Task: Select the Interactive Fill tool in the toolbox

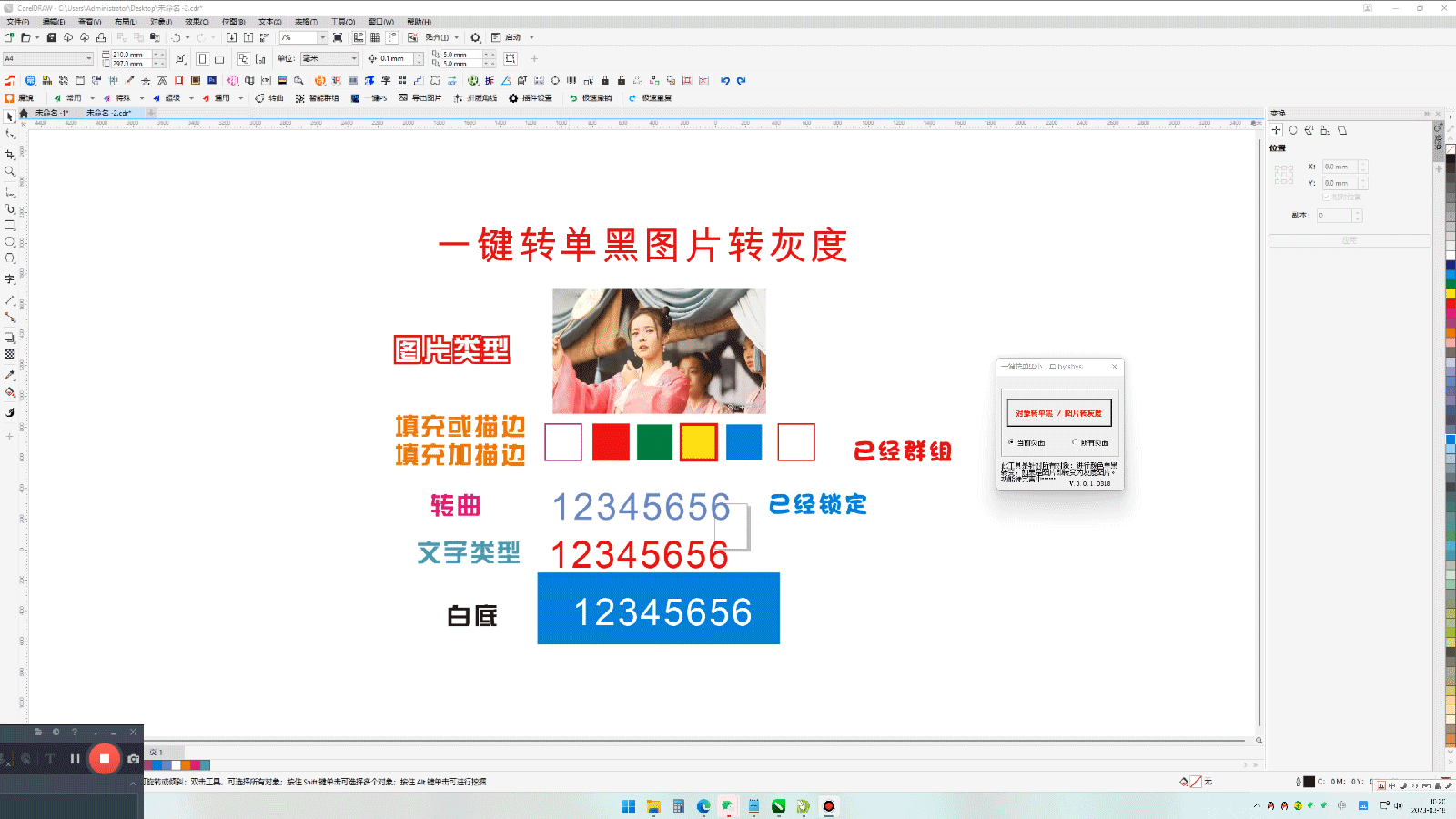Action: tap(10, 393)
